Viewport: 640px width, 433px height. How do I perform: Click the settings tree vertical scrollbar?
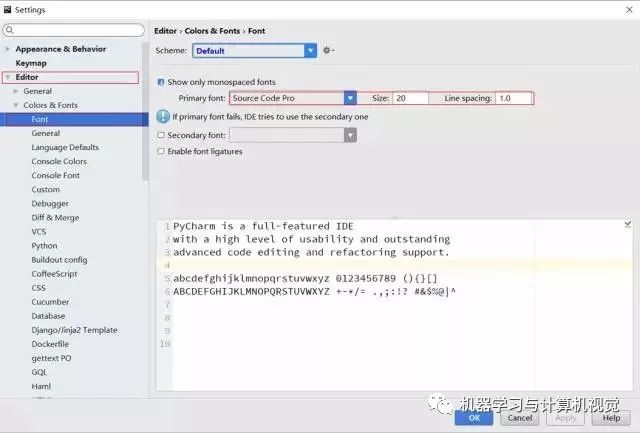[145, 111]
